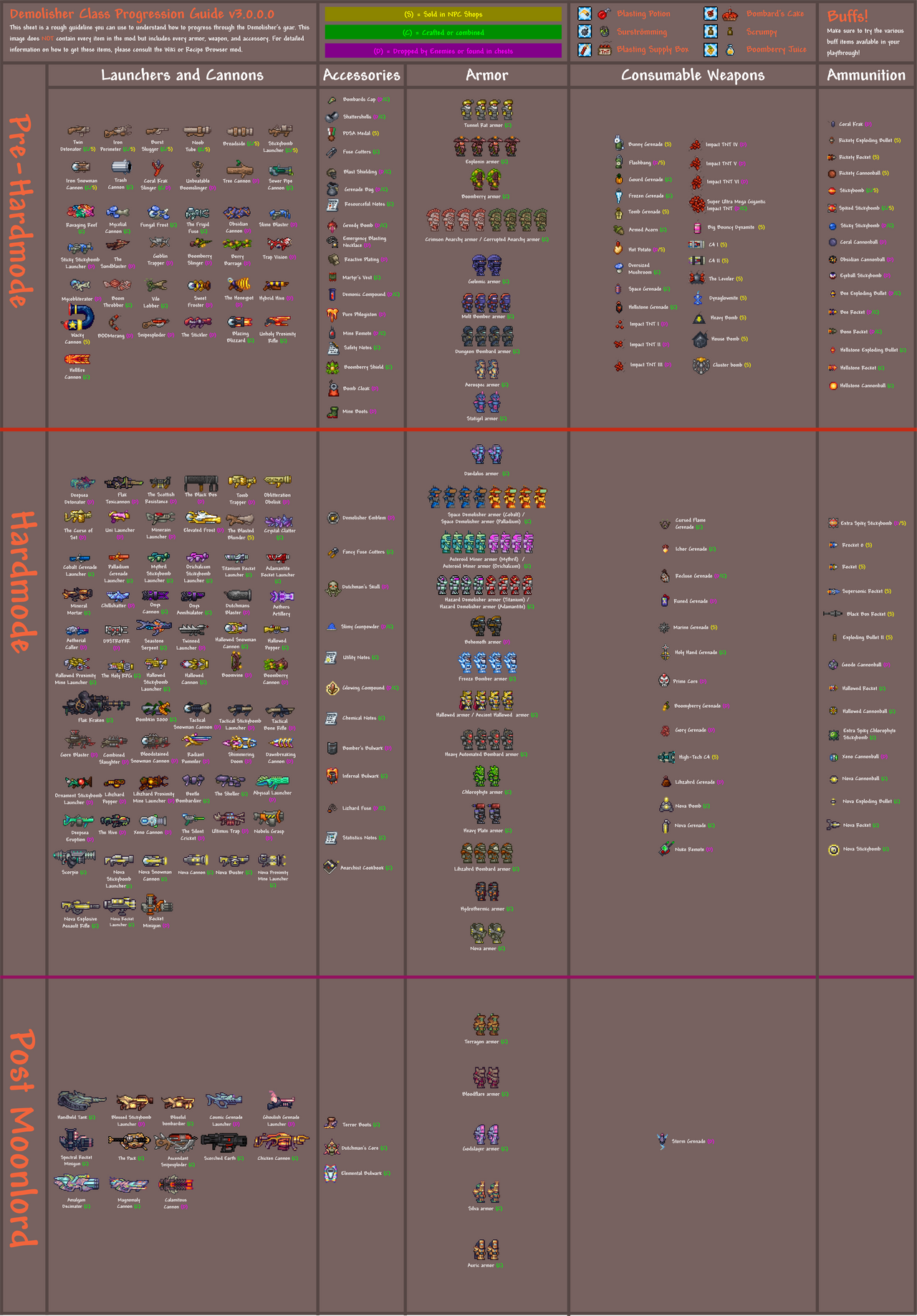Select the House Bomb icon
Screen dimensions: 917x1316
click(700, 339)
